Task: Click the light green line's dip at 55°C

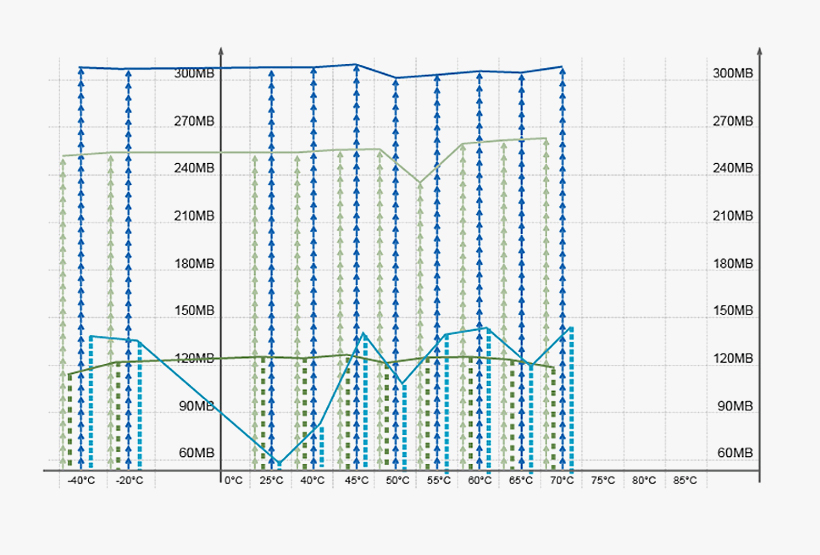Action: point(419,183)
